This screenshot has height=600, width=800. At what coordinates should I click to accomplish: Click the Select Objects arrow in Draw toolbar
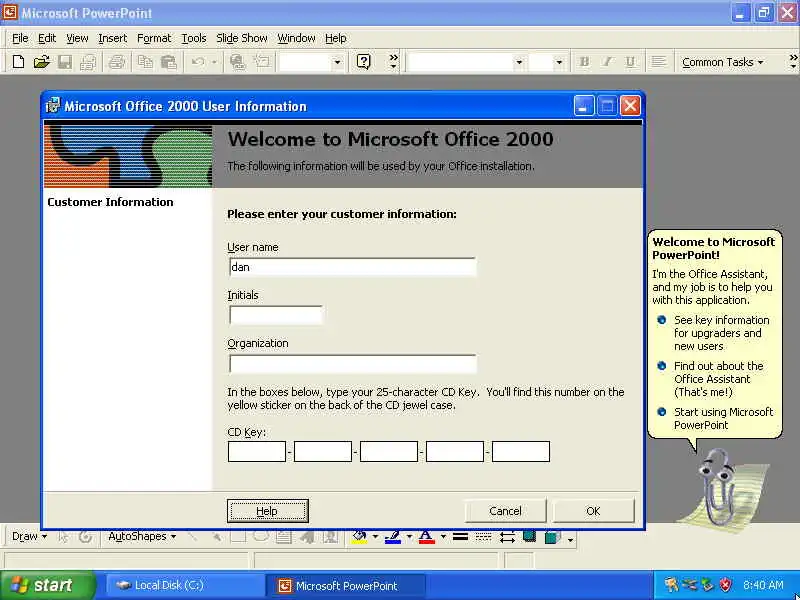(x=63, y=537)
